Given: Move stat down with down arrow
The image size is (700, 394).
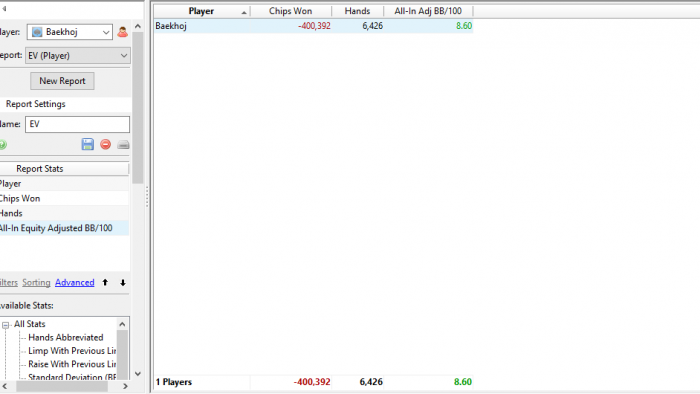Looking at the screenshot, I should [x=123, y=282].
